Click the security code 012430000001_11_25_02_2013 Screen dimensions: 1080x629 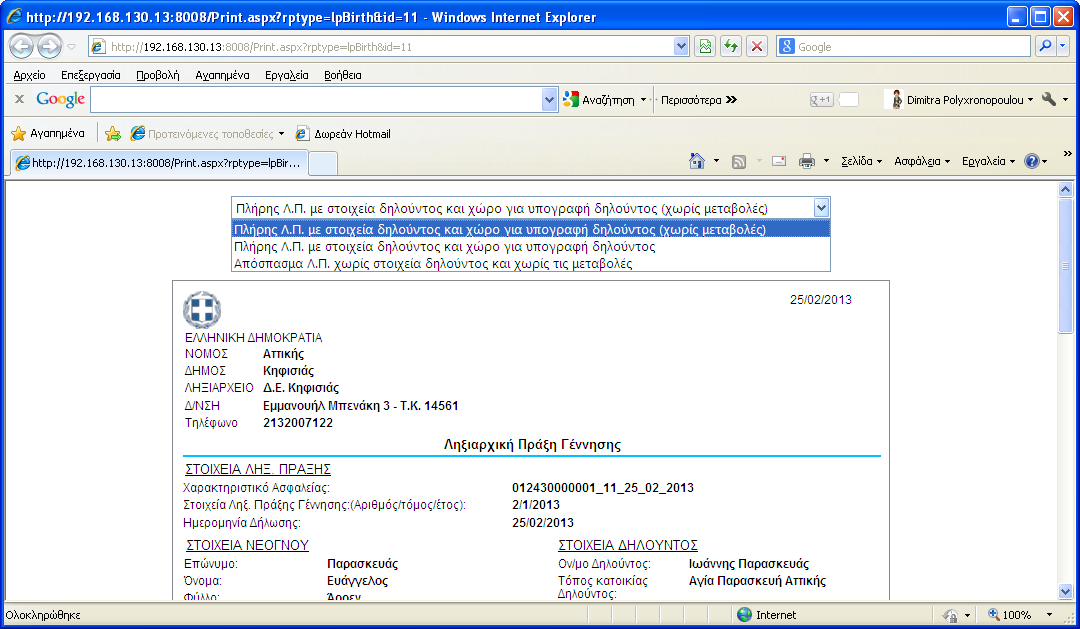tap(603, 488)
